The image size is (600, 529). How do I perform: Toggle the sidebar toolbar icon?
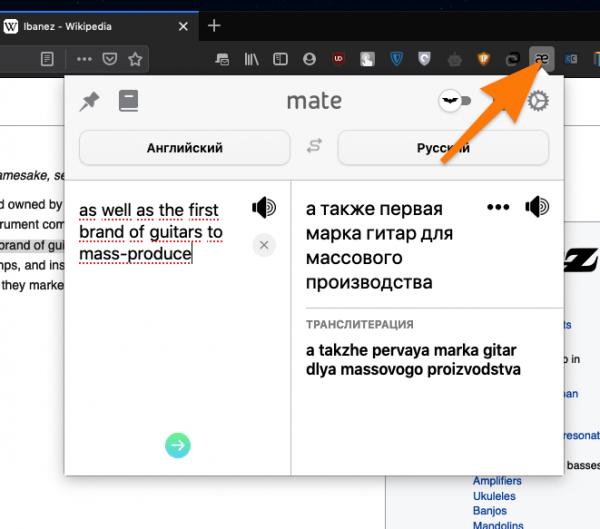[x=280, y=59]
